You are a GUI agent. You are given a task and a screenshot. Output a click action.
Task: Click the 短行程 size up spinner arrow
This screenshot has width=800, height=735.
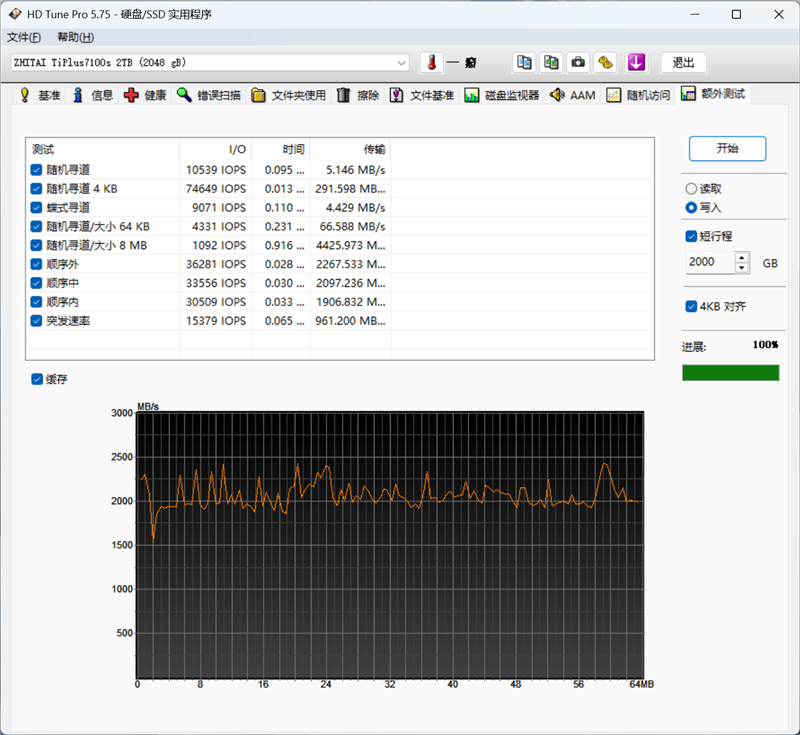[x=741, y=256]
